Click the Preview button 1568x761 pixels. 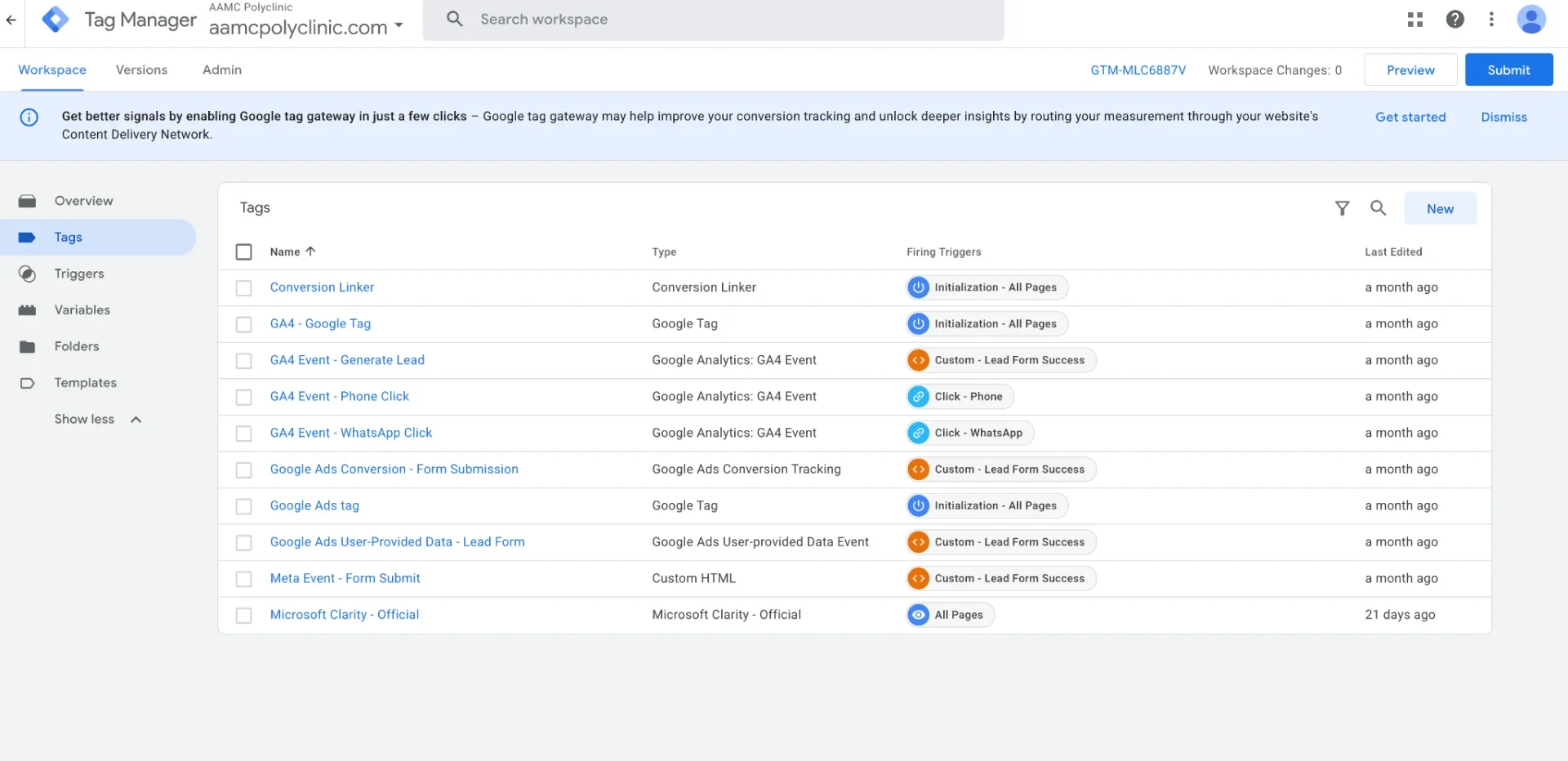(x=1410, y=70)
